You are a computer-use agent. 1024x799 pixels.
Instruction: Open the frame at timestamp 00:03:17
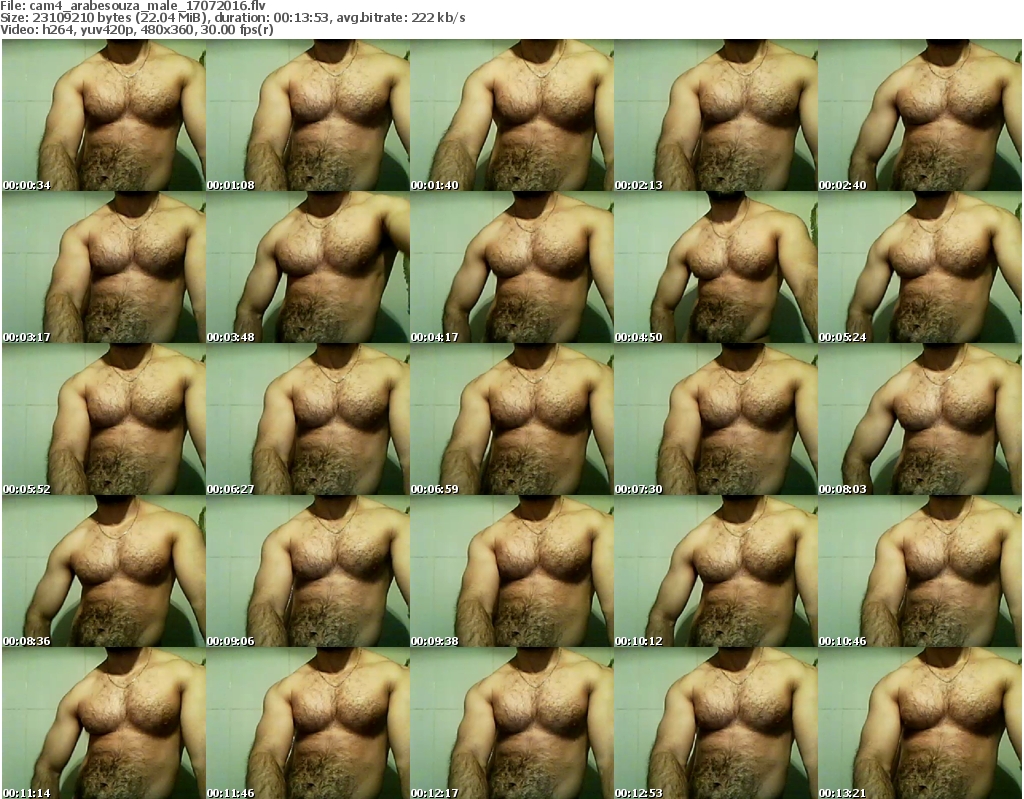click(x=104, y=267)
